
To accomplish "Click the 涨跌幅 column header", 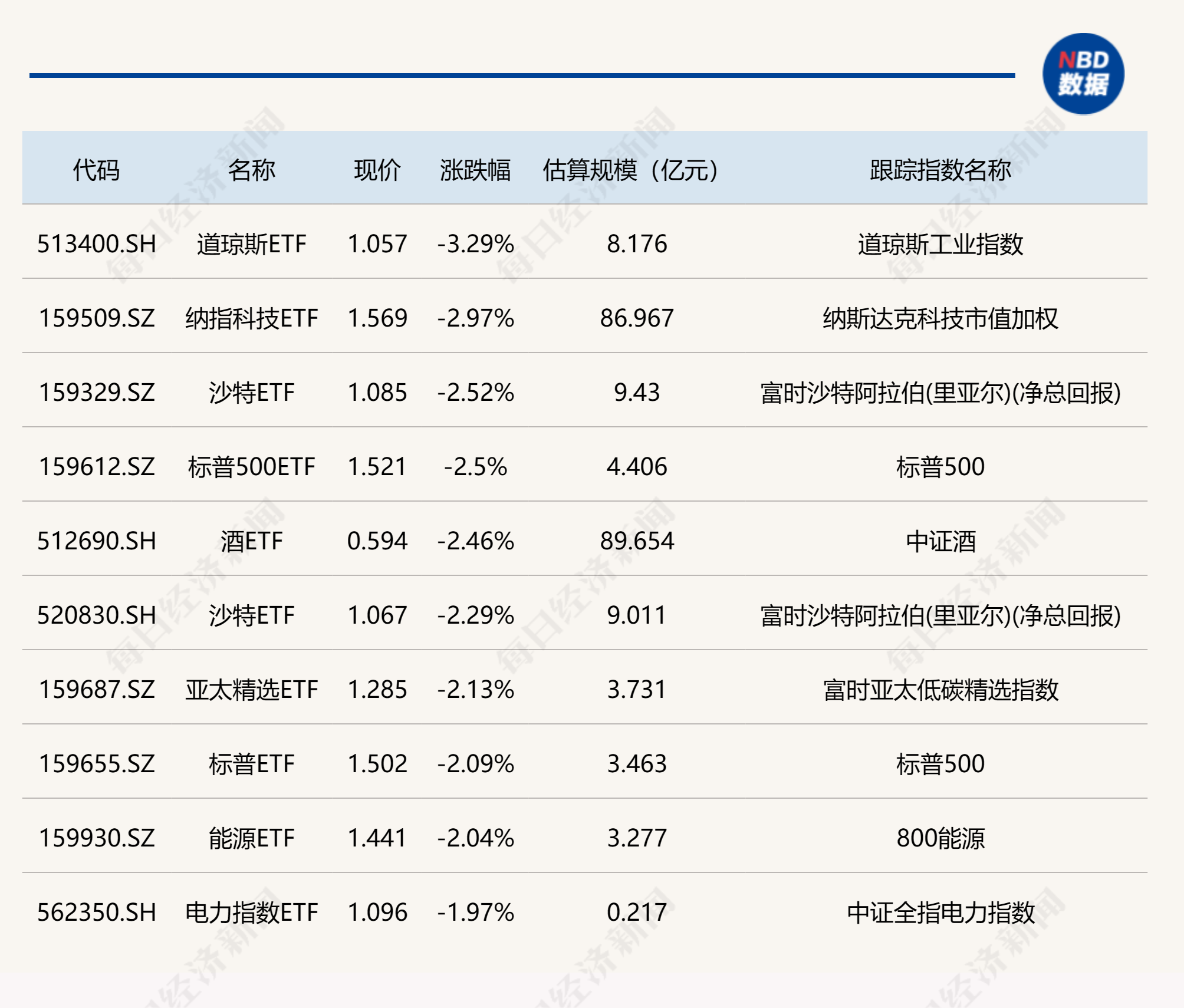I will 475,170.
